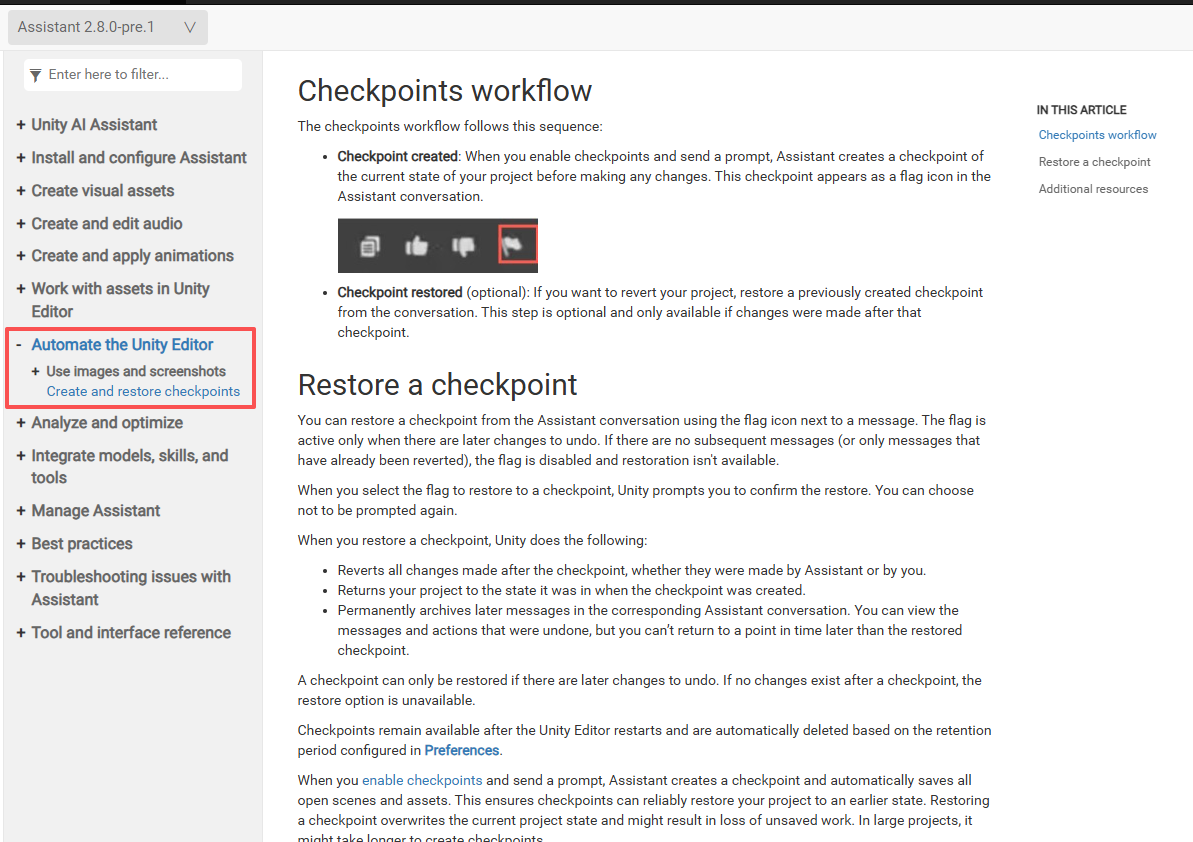The width and height of the screenshot is (1193, 842).
Task: Open Tool and interface reference topic
Action: tap(131, 633)
